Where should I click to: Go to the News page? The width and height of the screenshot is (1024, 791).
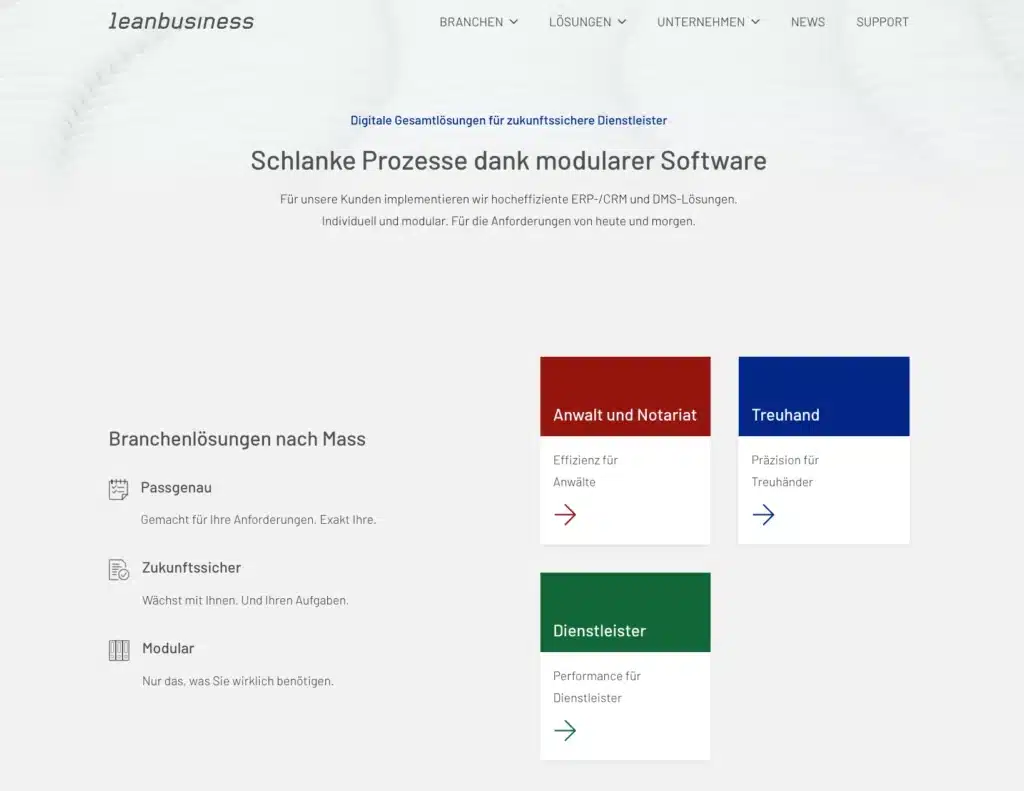point(807,22)
